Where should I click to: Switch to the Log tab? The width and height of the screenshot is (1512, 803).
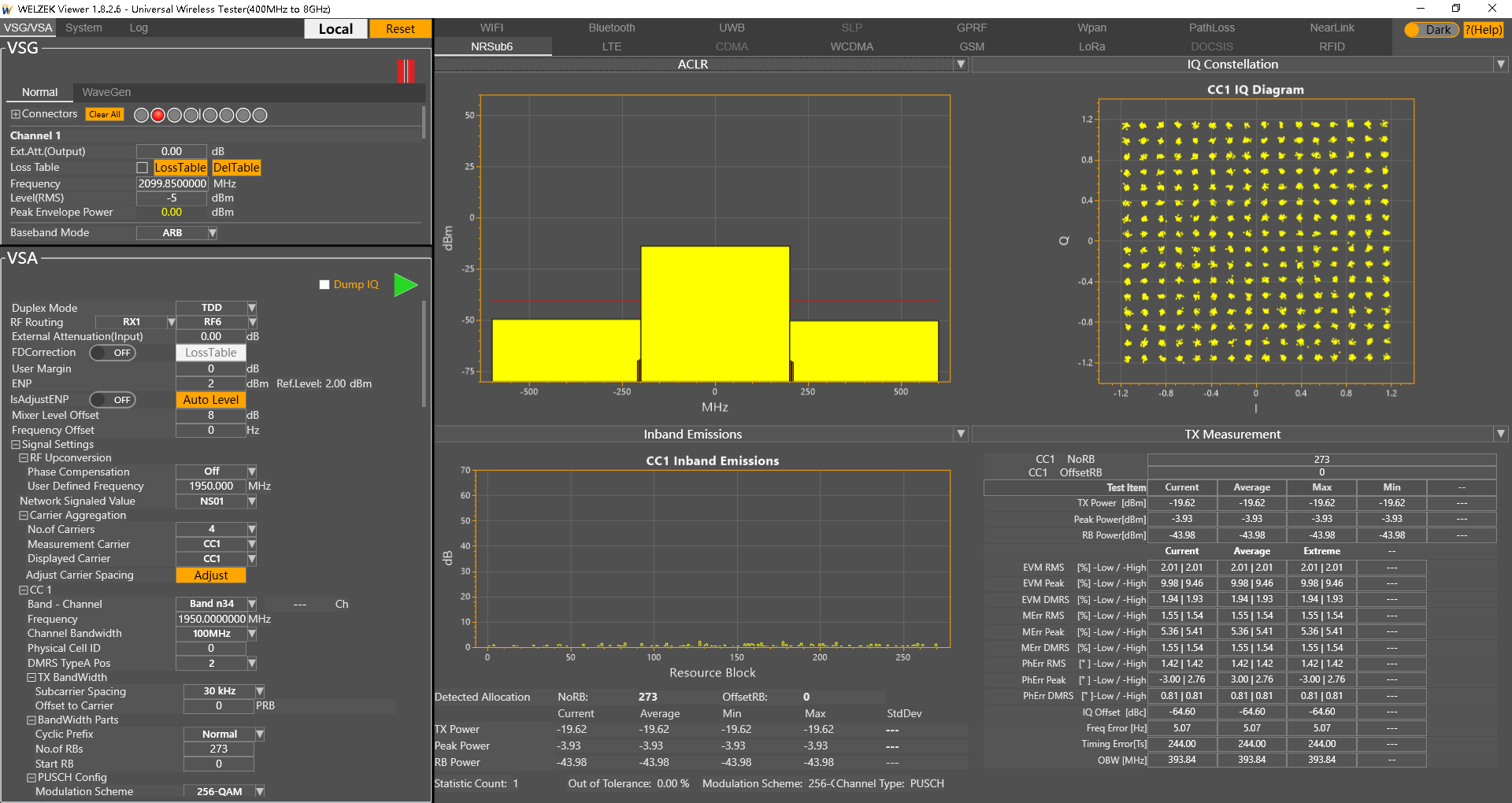tap(139, 28)
